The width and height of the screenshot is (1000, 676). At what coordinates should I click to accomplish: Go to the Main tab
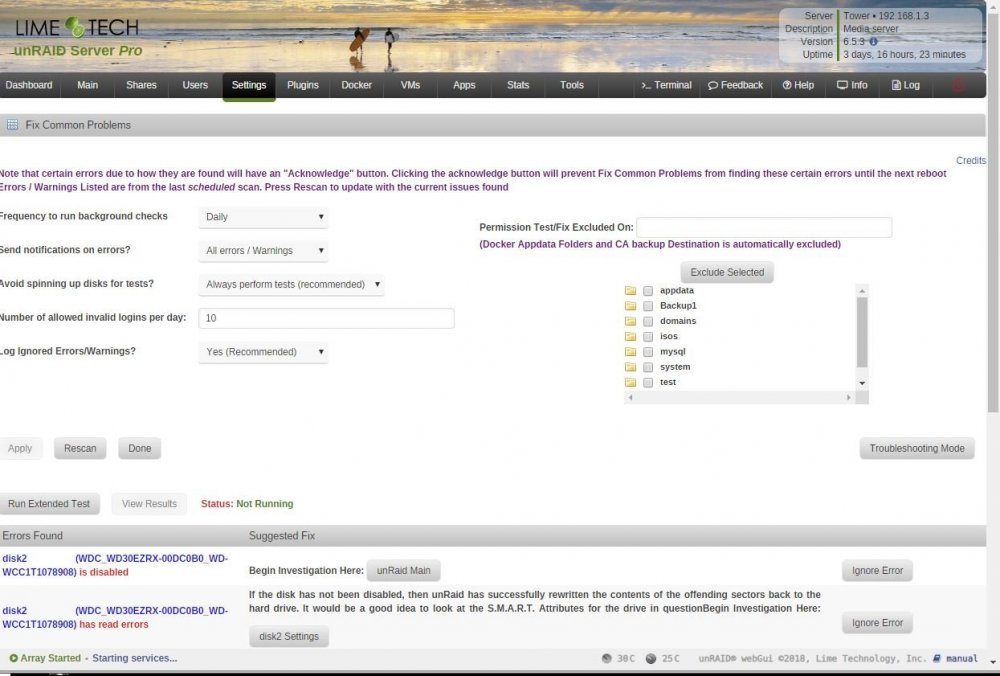(87, 85)
